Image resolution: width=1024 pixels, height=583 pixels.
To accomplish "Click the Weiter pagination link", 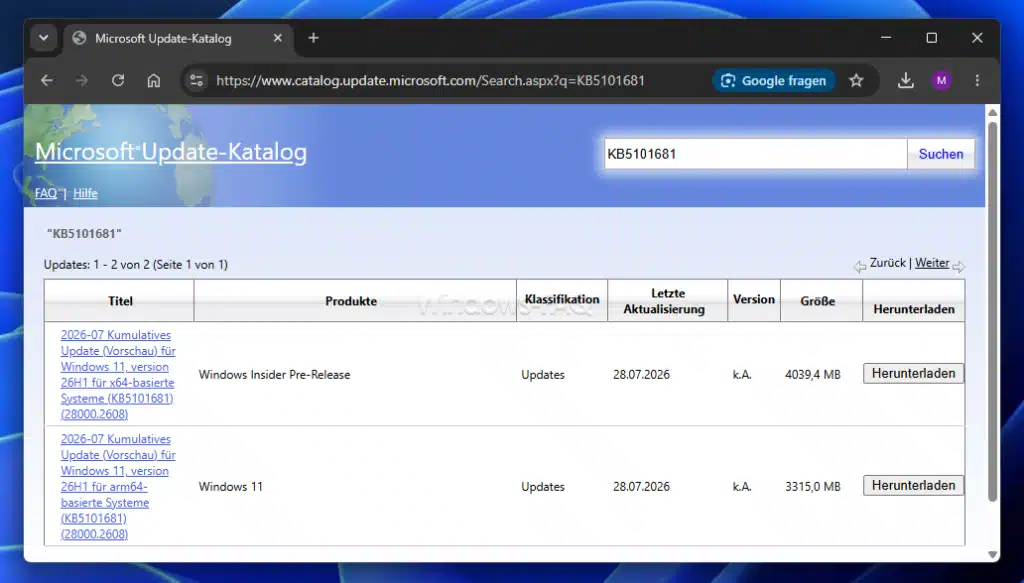I will pyautogui.click(x=932, y=262).
